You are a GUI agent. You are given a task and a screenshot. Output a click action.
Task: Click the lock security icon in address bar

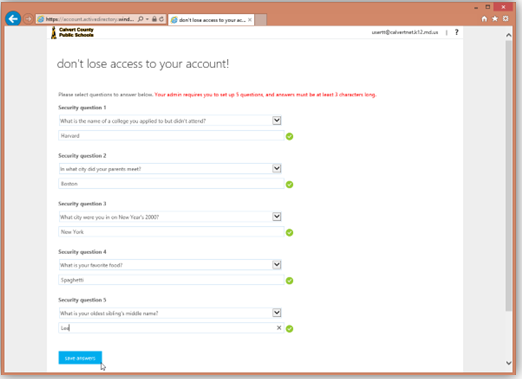tap(154, 19)
